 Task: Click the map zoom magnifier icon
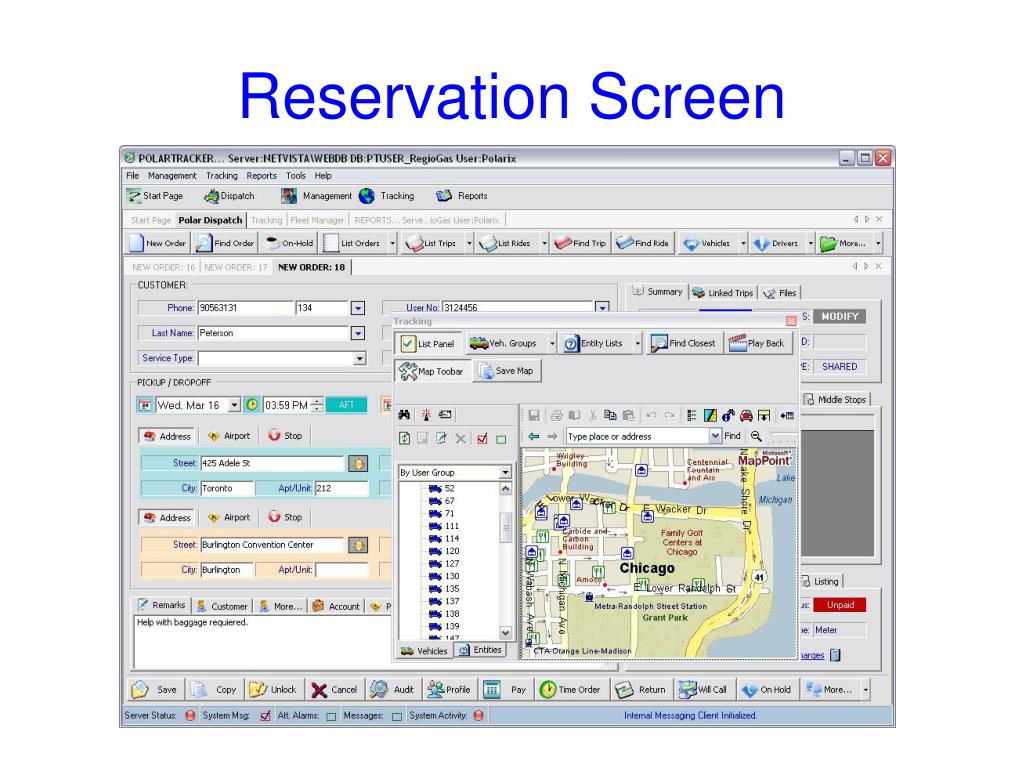(x=756, y=436)
